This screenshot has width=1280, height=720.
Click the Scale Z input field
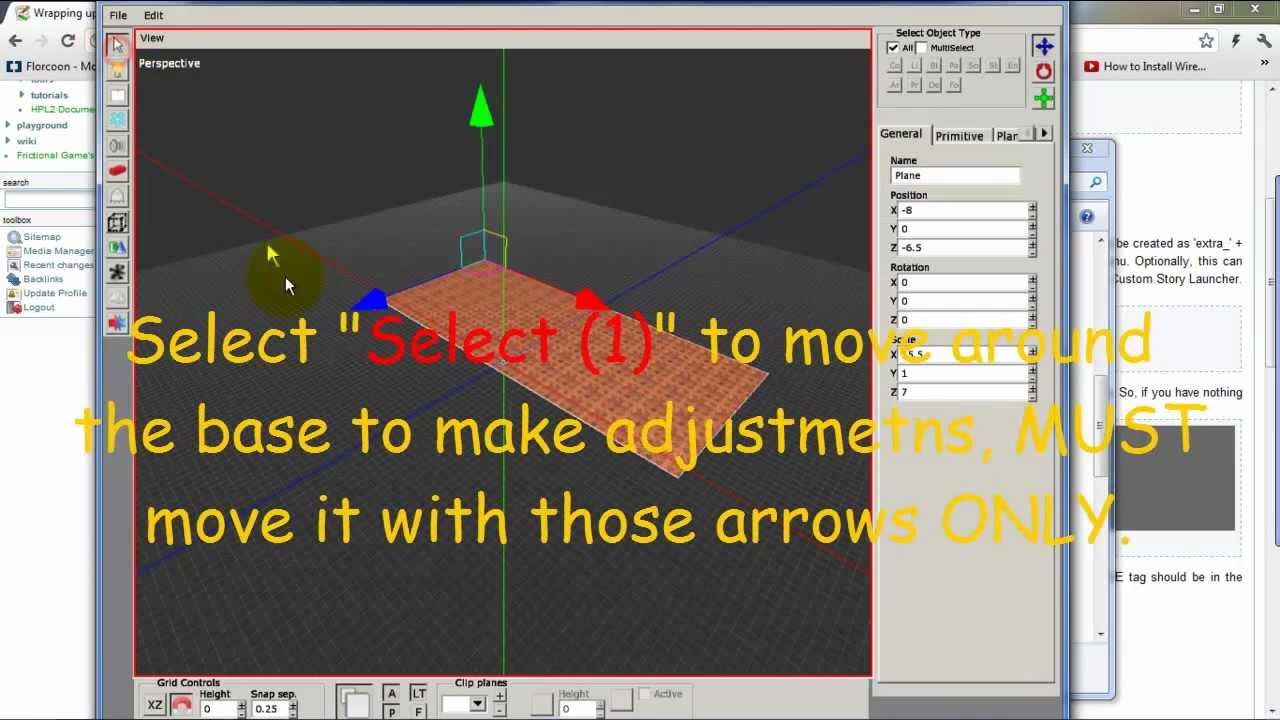click(x=963, y=392)
